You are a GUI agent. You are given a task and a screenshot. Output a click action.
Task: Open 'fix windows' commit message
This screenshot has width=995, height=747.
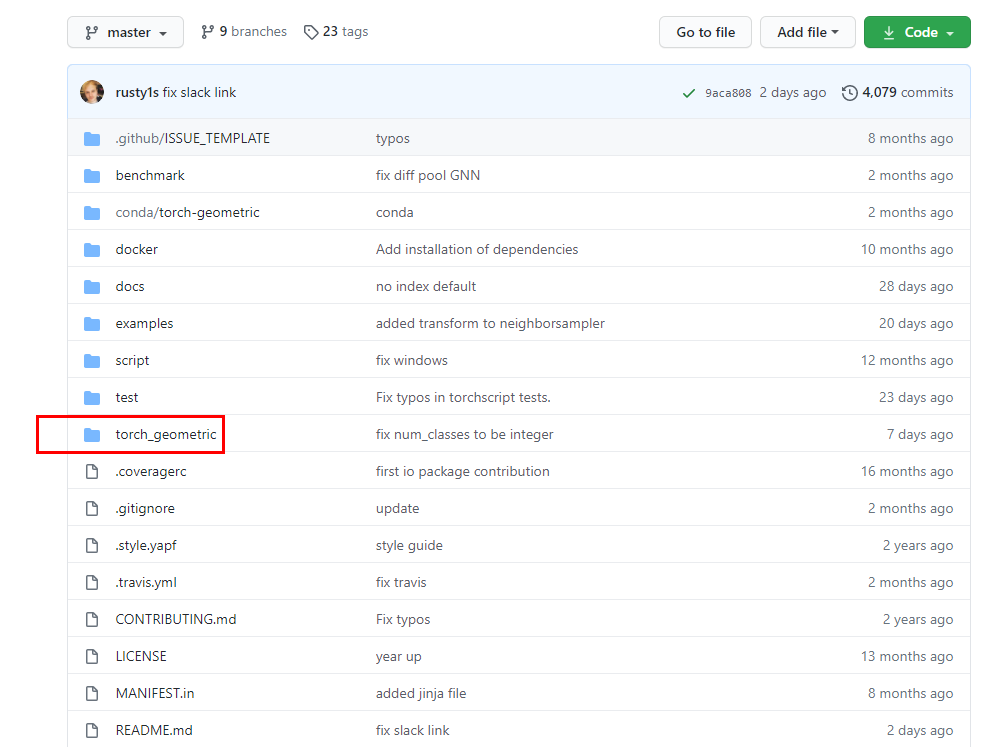coord(411,360)
